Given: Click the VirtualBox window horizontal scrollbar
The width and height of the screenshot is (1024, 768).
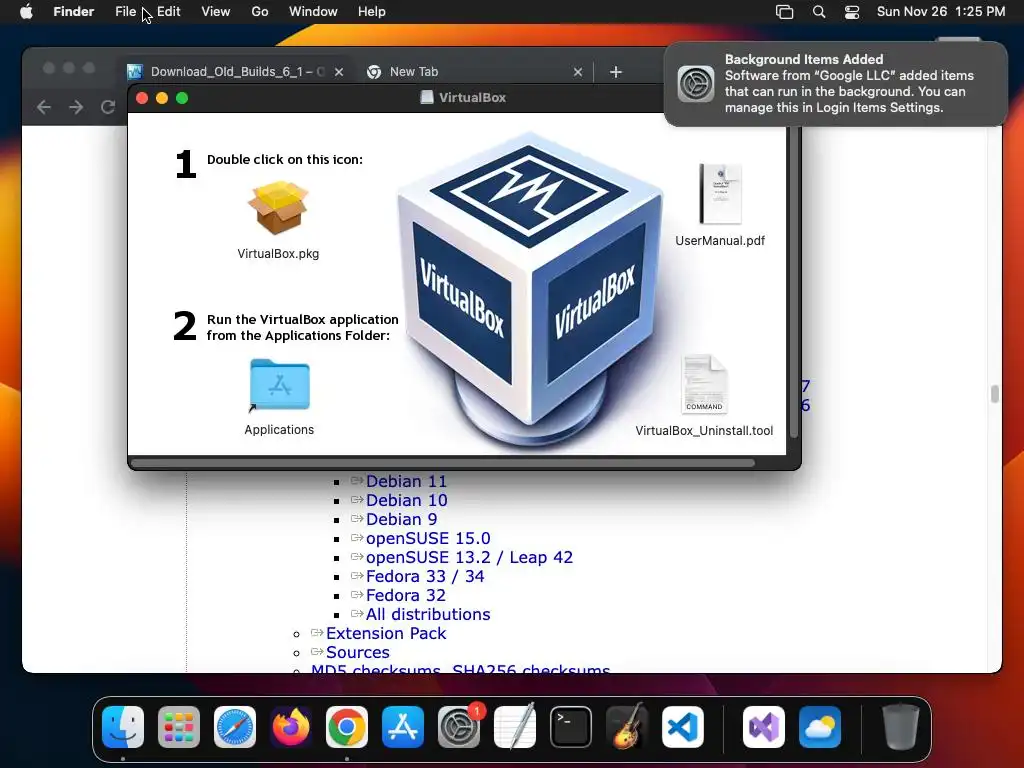Looking at the screenshot, I should click(443, 463).
